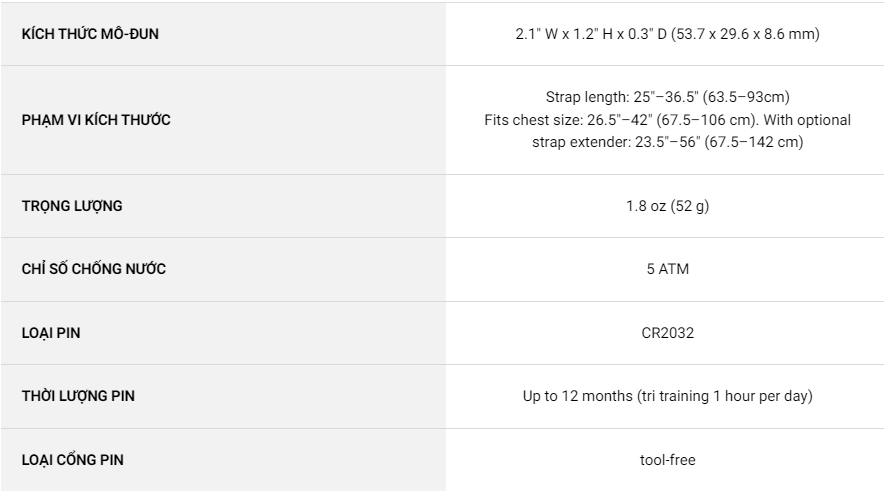
Task: Click the "1 hour per day" text
Action: 762,396
